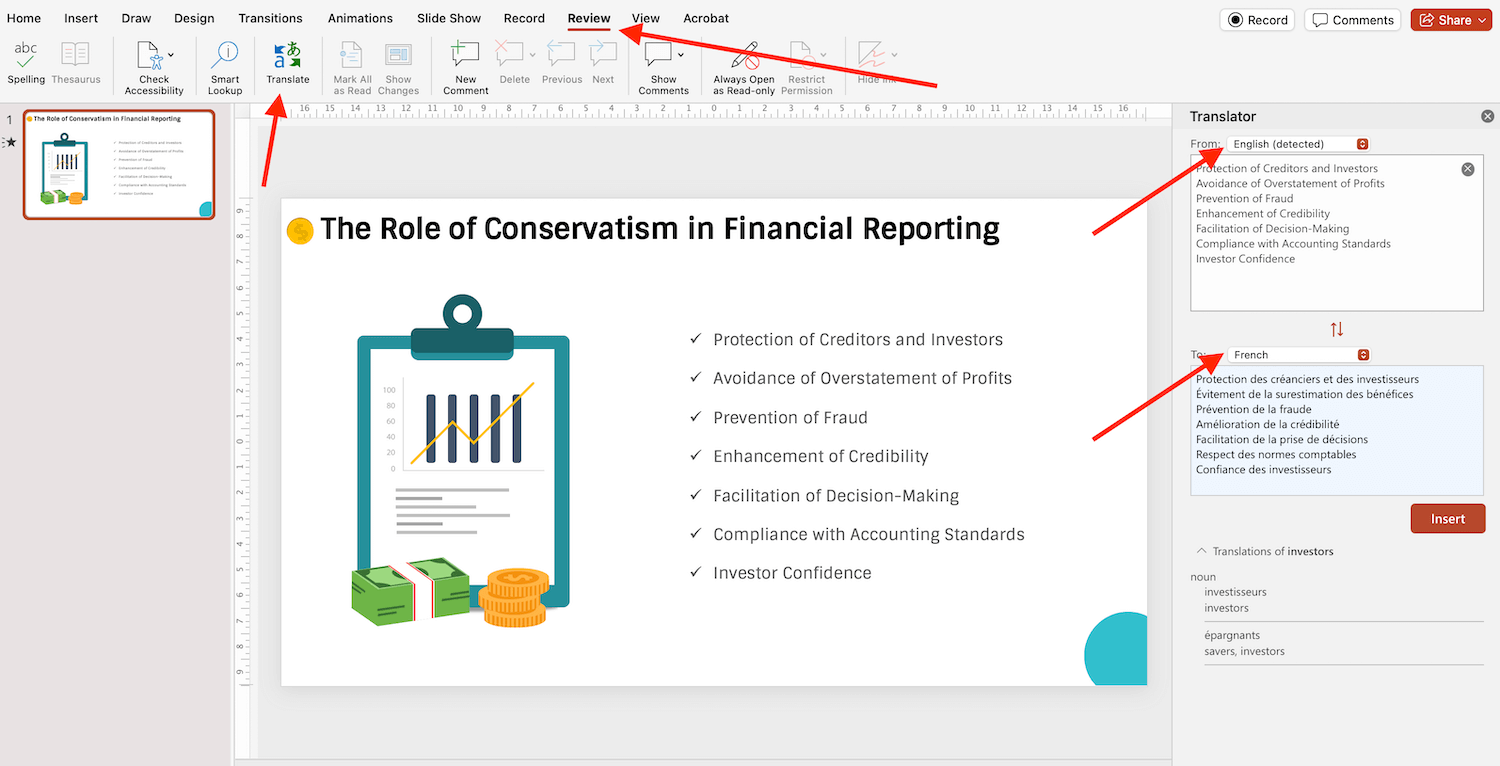Viewport: 1500px width, 766px height.
Task: Click the Investor Confidence bullet
Action: tap(792, 573)
